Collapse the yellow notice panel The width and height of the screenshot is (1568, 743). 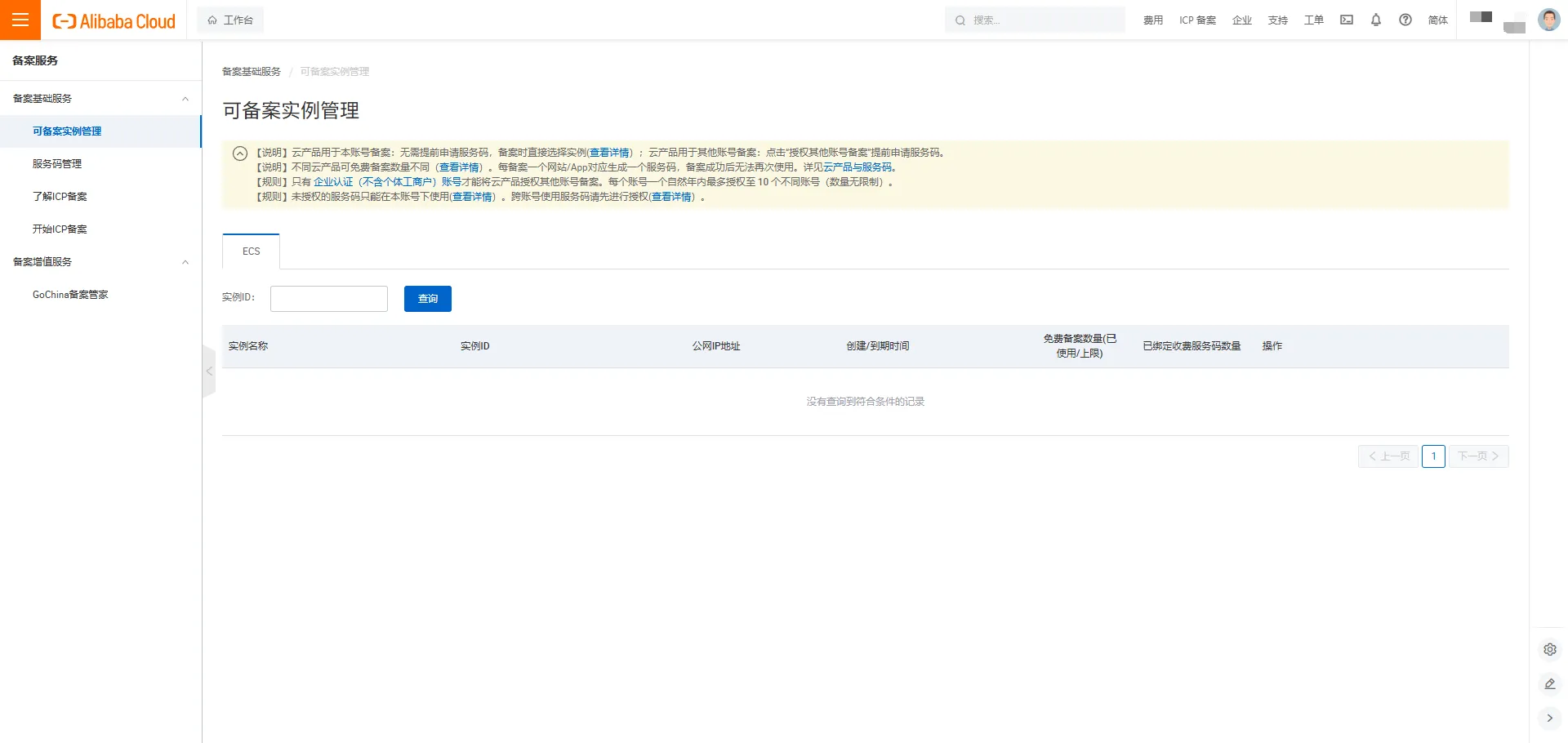(240, 153)
